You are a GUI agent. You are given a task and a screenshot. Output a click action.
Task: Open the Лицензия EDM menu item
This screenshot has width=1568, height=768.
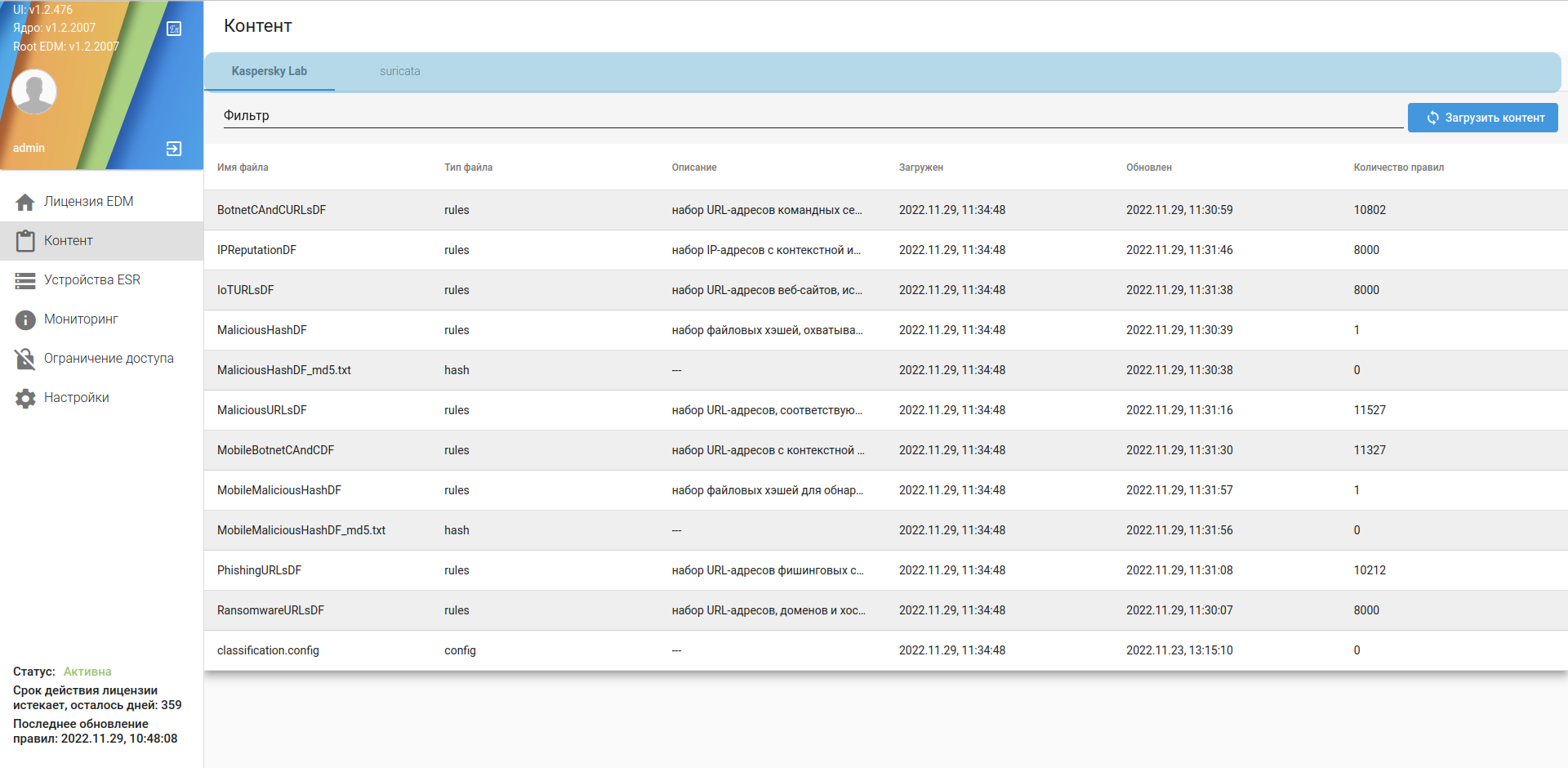point(101,202)
